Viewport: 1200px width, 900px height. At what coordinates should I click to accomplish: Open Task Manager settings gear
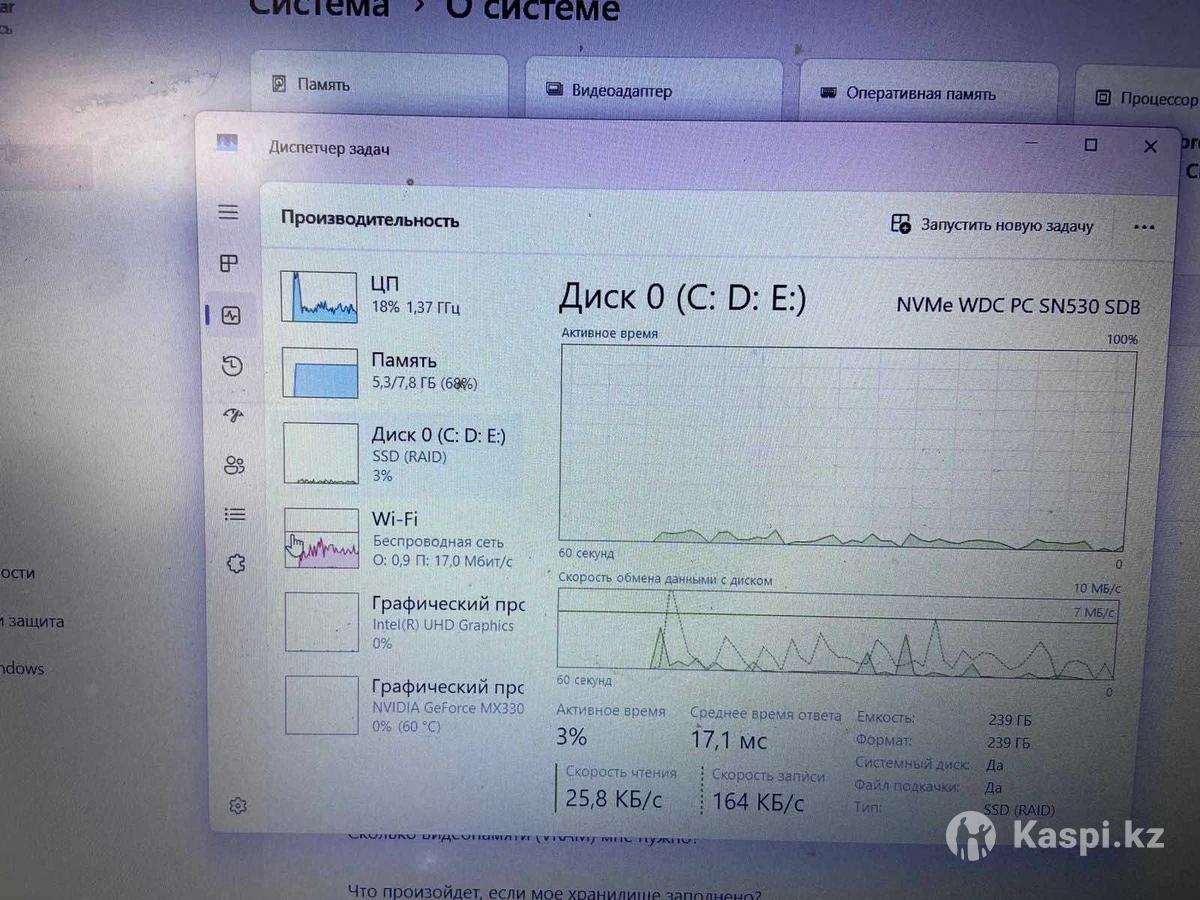click(237, 806)
